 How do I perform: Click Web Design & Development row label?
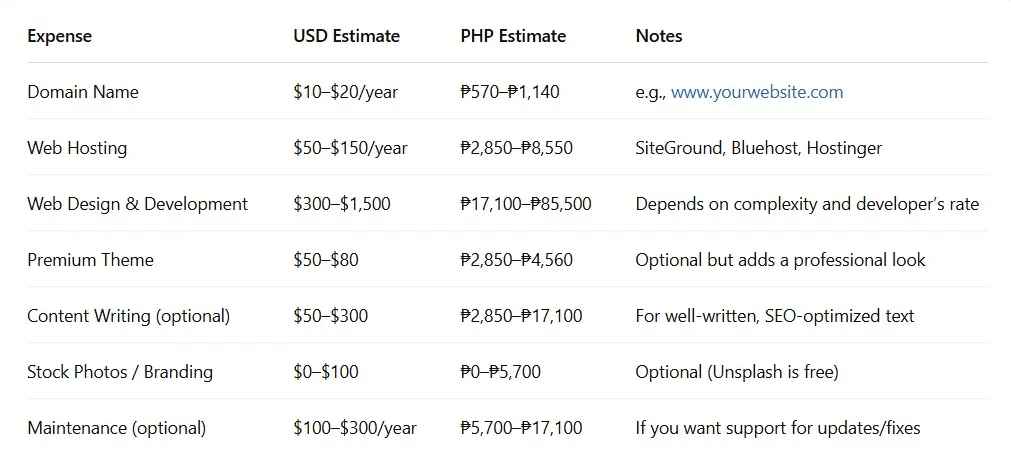[137, 204]
